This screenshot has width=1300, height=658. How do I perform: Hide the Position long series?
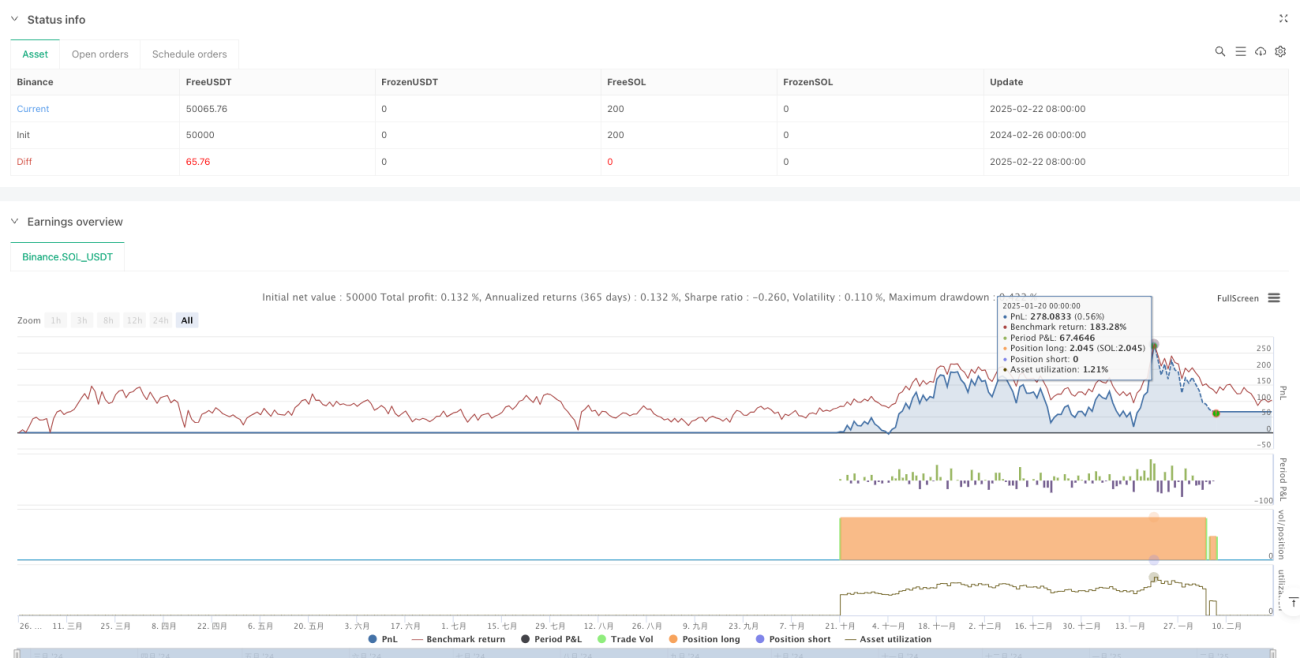(704, 639)
